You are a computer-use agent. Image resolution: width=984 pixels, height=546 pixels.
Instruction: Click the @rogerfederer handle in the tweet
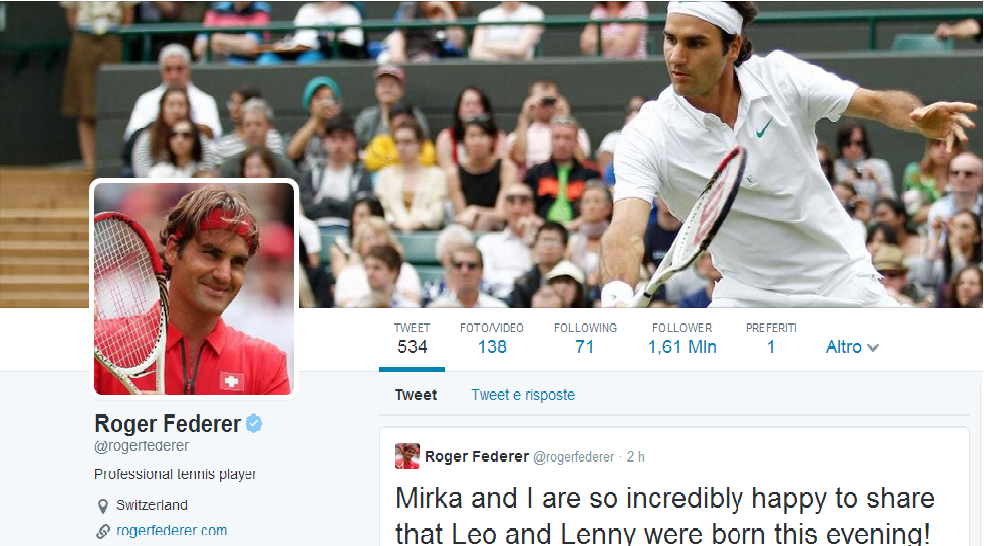[573, 458]
